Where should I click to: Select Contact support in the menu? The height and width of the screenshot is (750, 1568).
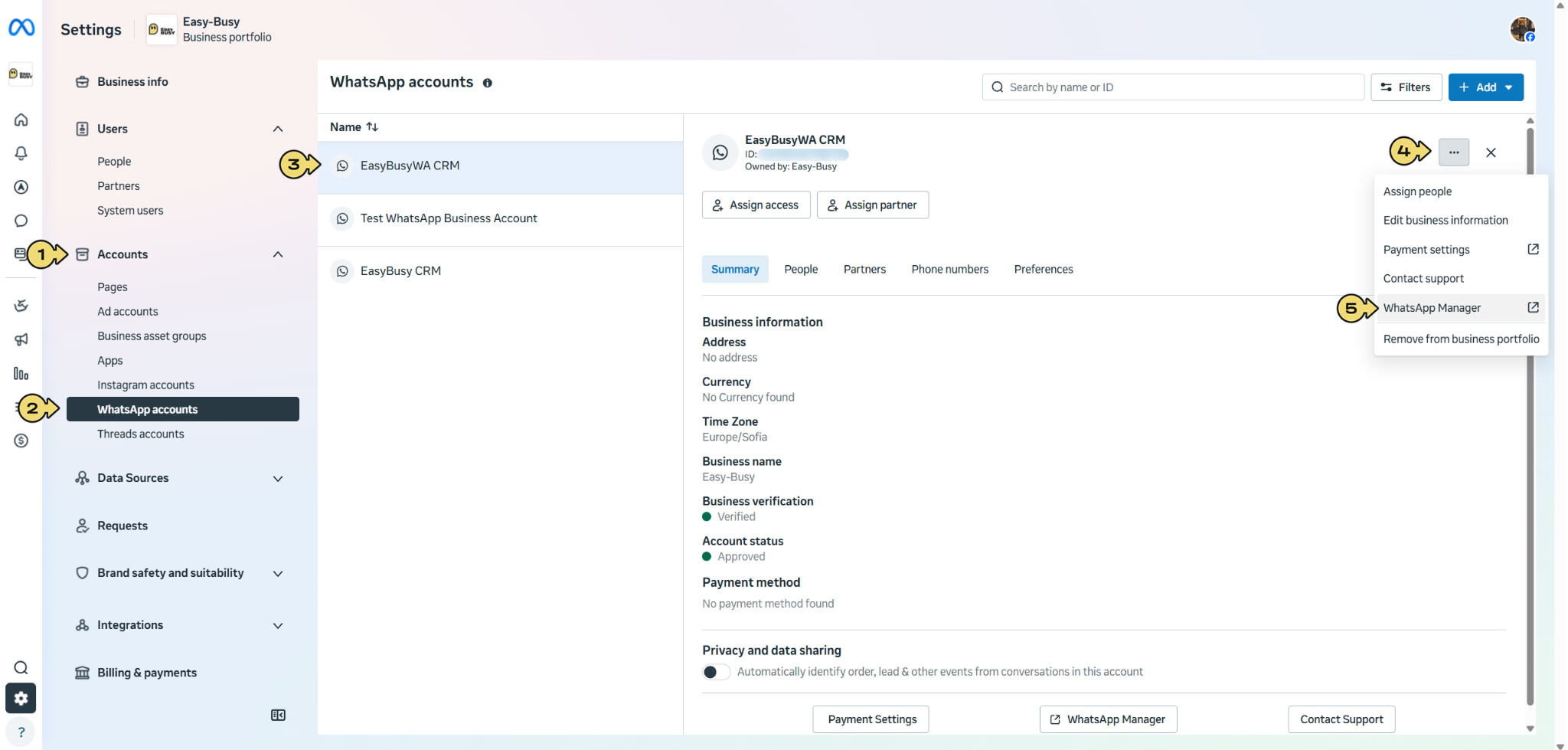tap(1460, 279)
